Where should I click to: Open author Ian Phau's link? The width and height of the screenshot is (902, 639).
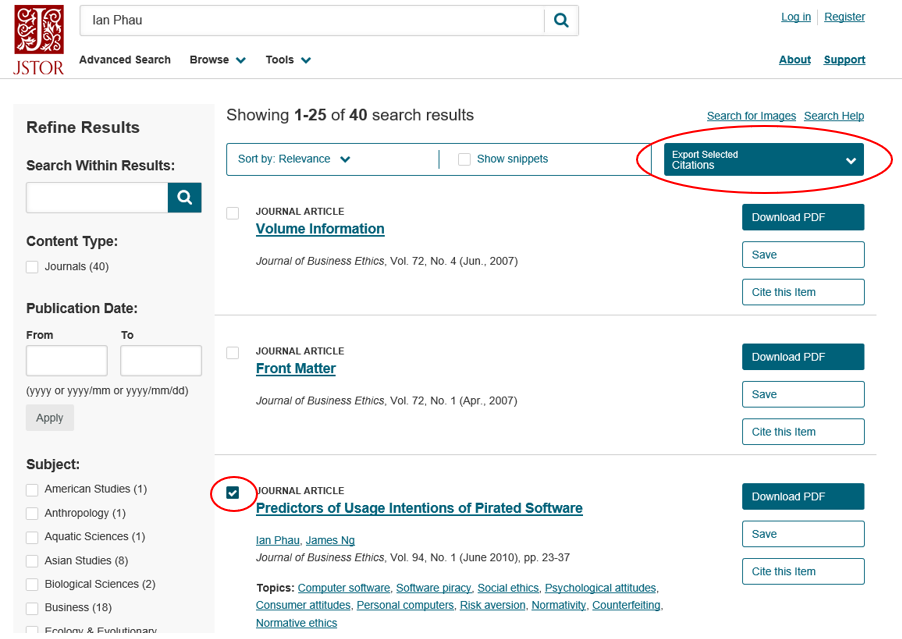pos(278,541)
